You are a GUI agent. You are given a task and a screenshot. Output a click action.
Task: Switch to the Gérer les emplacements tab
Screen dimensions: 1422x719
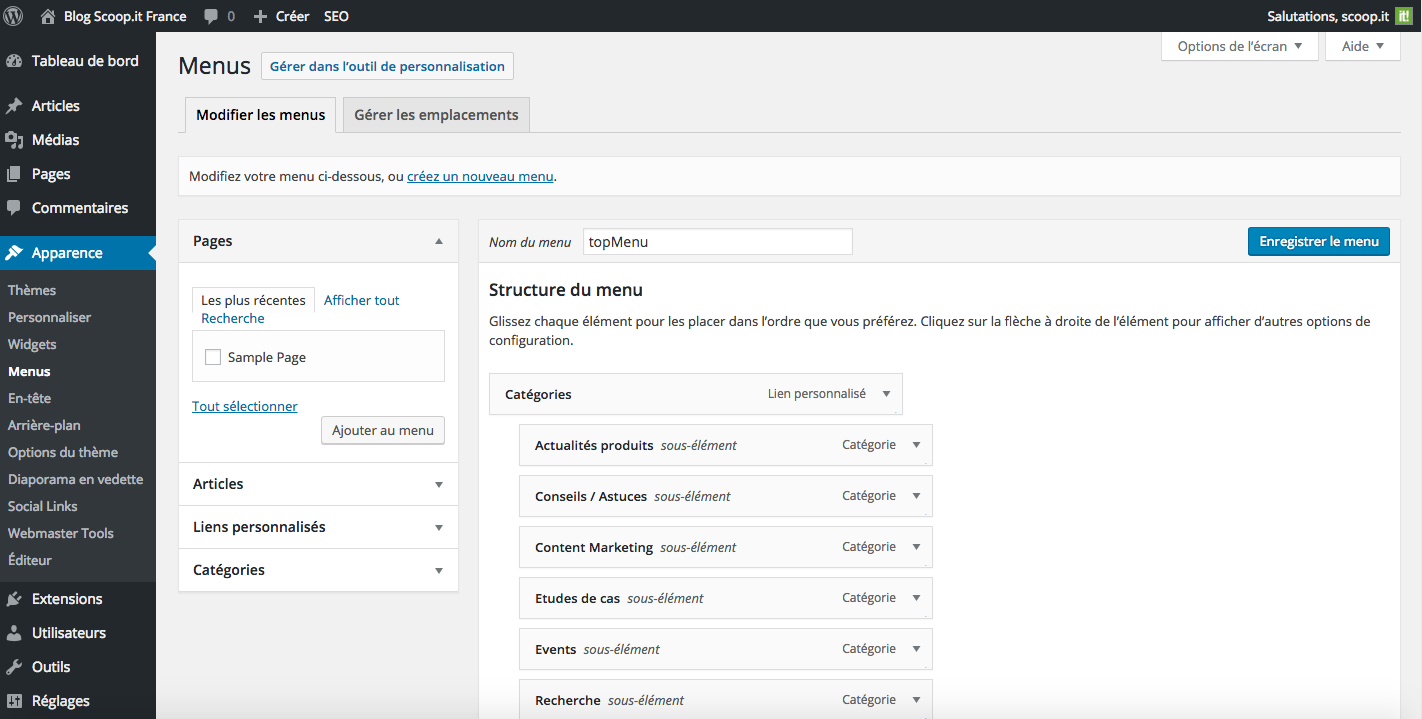tap(436, 115)
